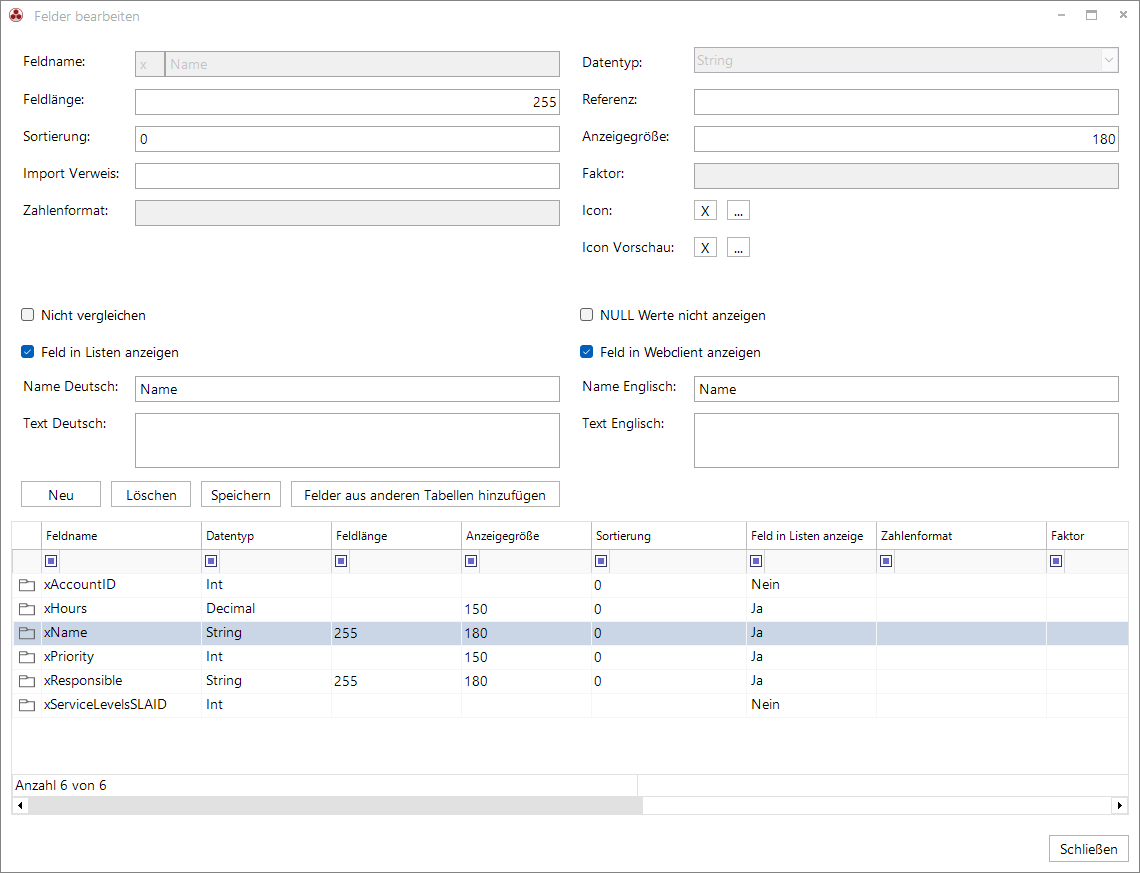Image resolution: width=1140 pixels, height=873 pixels.
Task: Sort by the Sortierung column header
Action: point(669,536)
